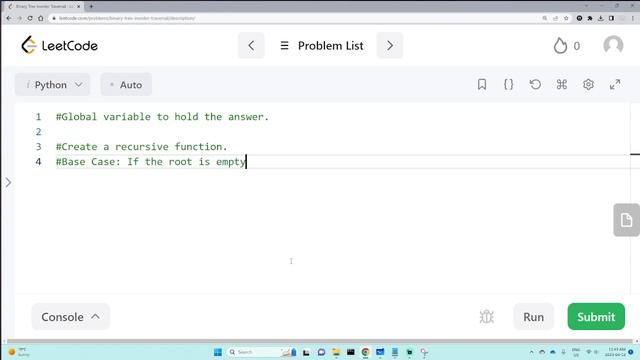Open Chrome from the taskbar
Viewport: 640px width, 360px height.
(365, 352)
